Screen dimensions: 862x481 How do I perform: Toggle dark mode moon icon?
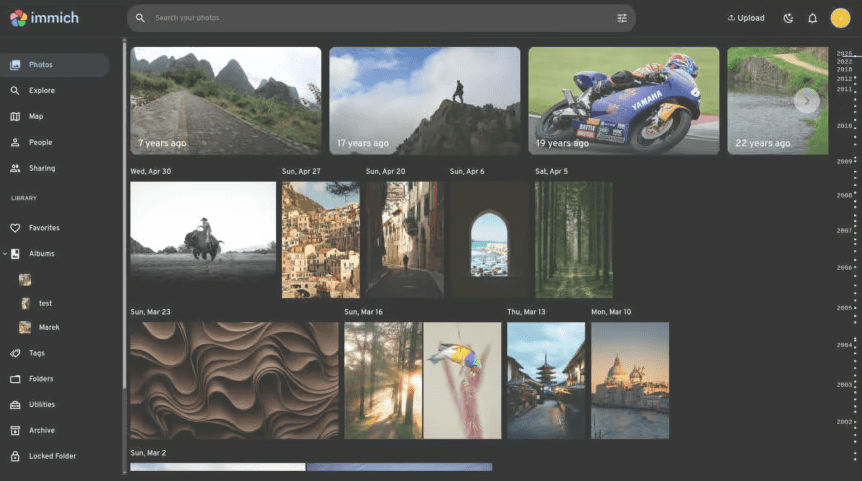788,18
